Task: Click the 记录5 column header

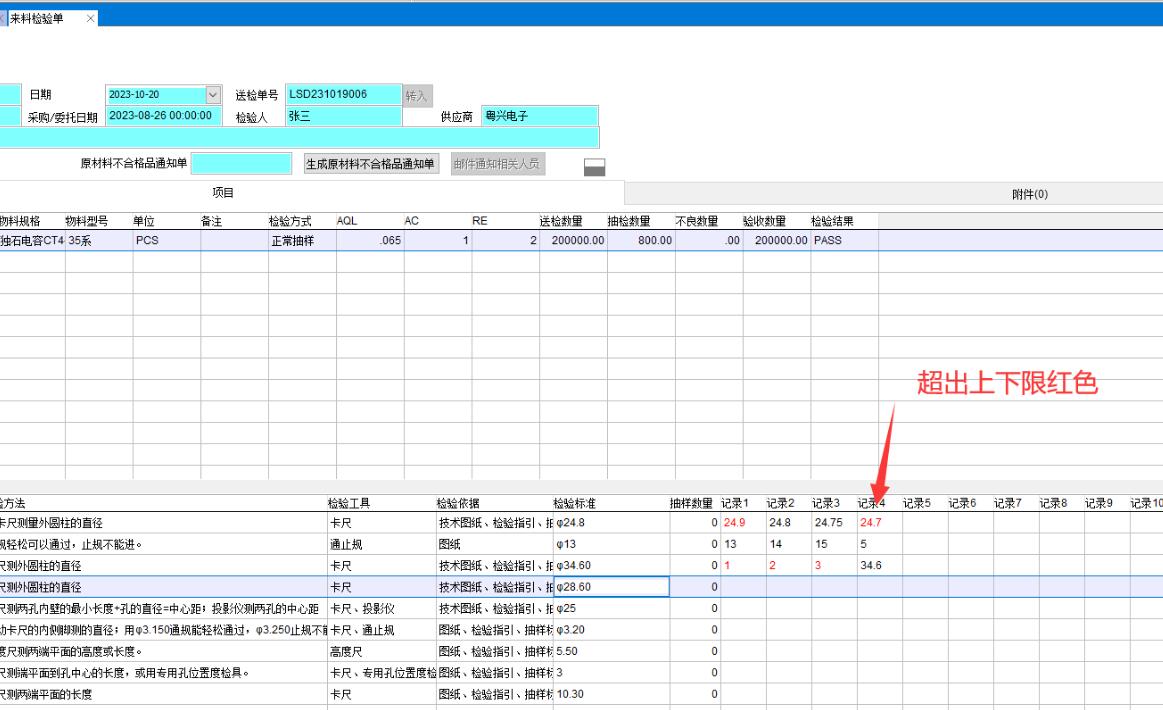Action: (917, 503)
